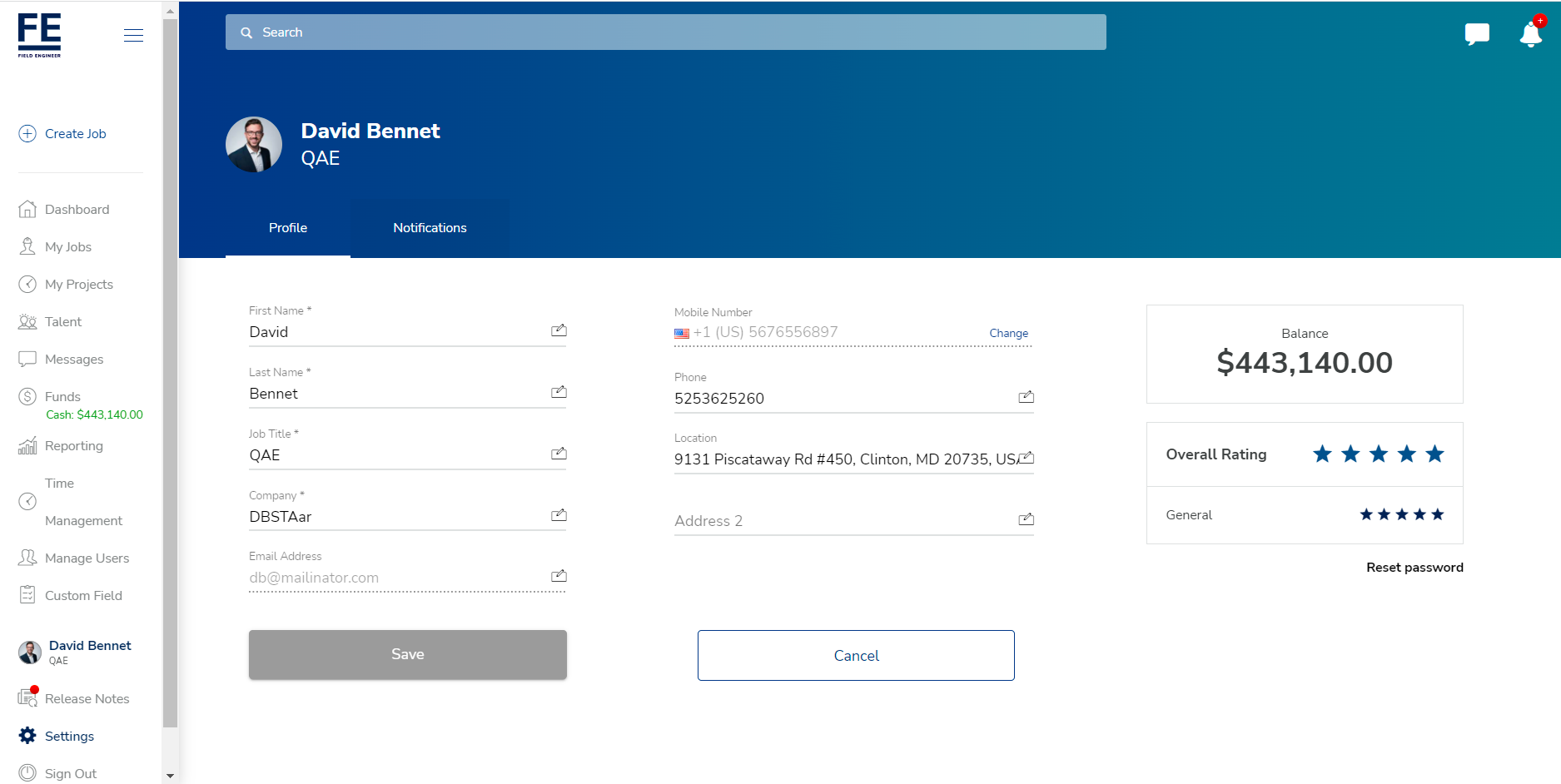Click the edit icon for Company

click(559, 515)
